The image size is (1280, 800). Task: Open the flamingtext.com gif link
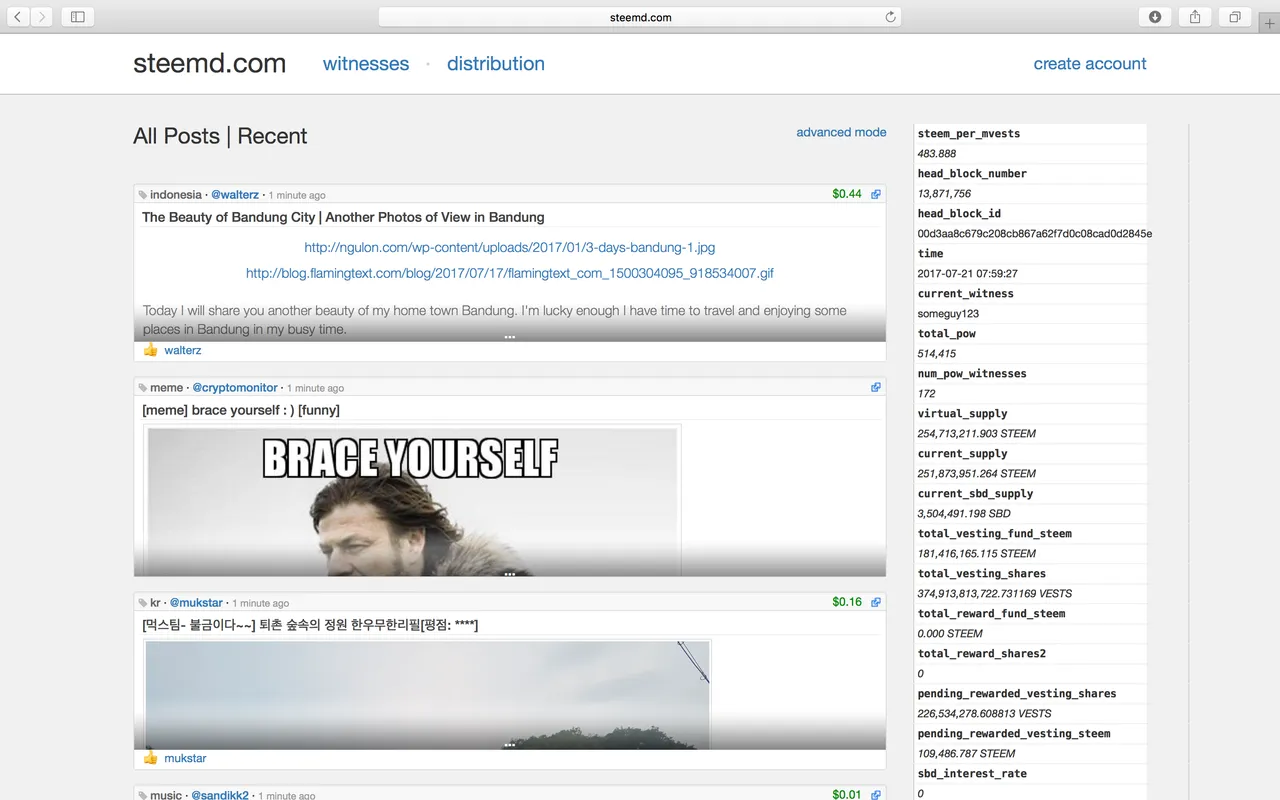point(510,273)
